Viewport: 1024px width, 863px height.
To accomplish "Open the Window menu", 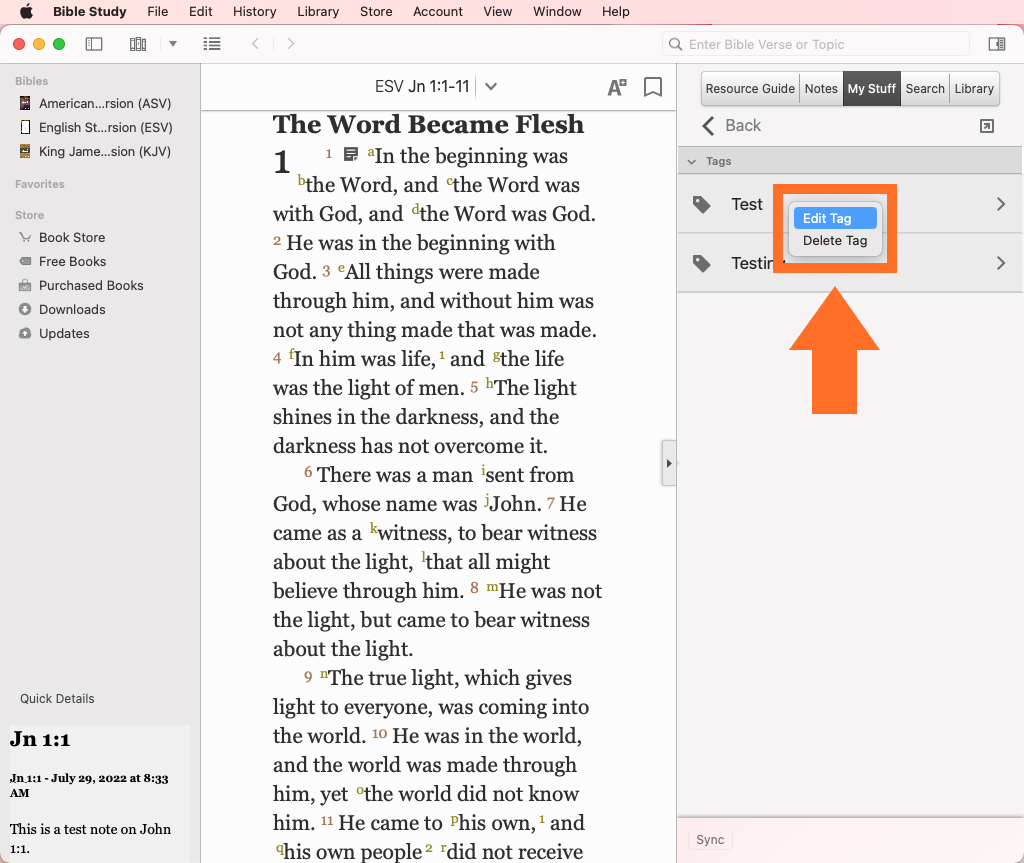I will (557, 11).
